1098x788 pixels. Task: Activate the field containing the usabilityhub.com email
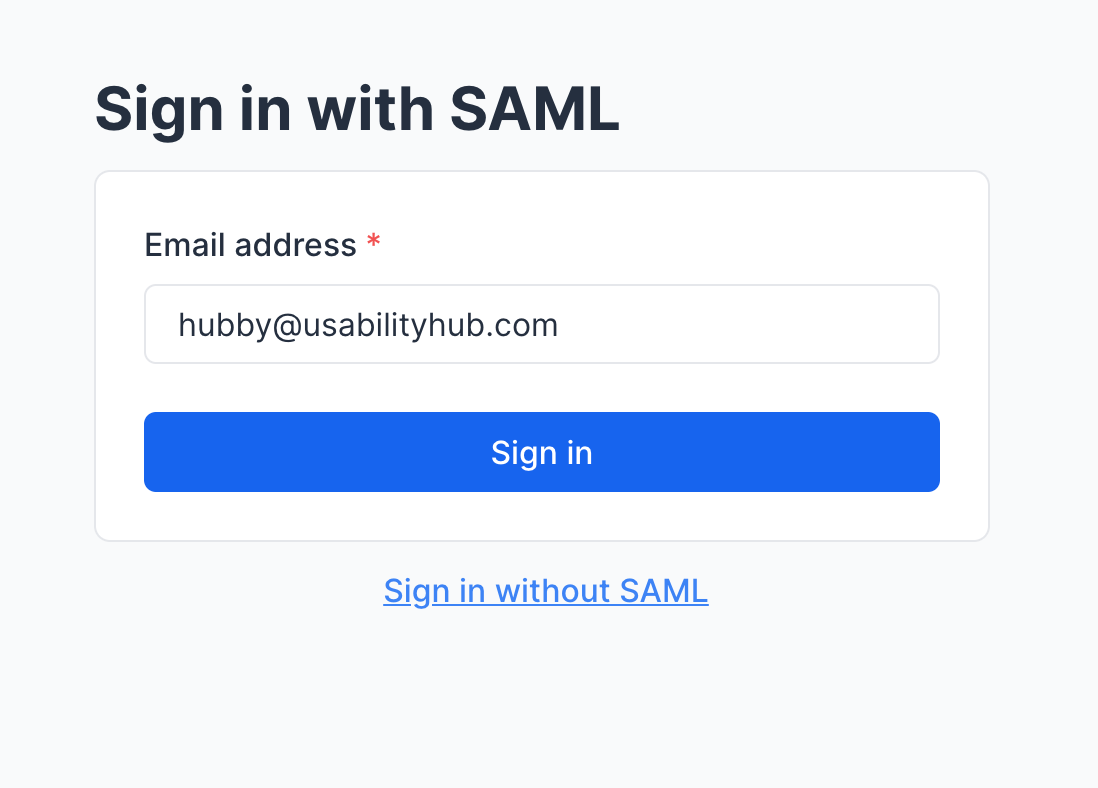pos(541,325)
